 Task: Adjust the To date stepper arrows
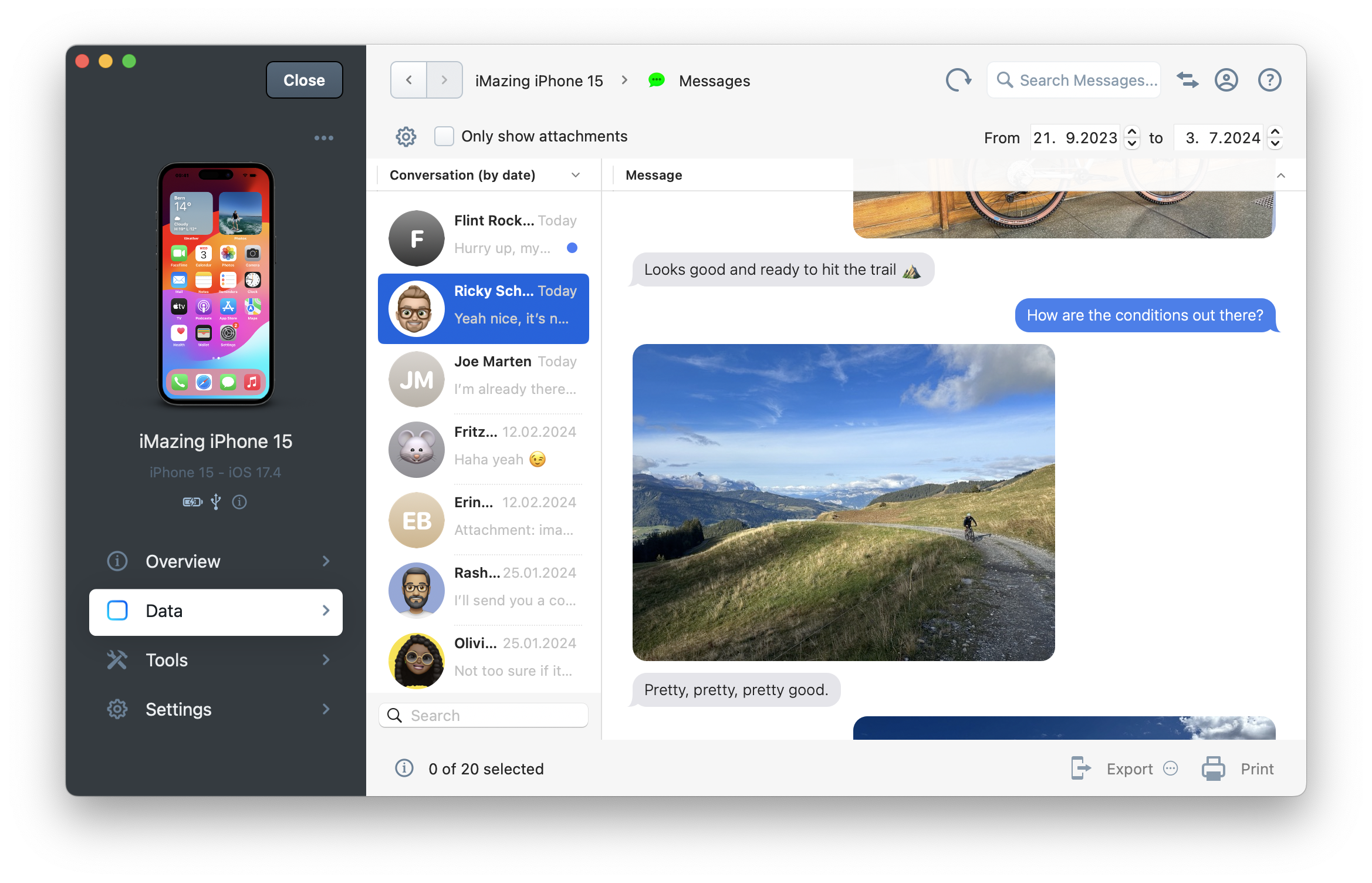pyautogui.click(x=1275, y=137)
